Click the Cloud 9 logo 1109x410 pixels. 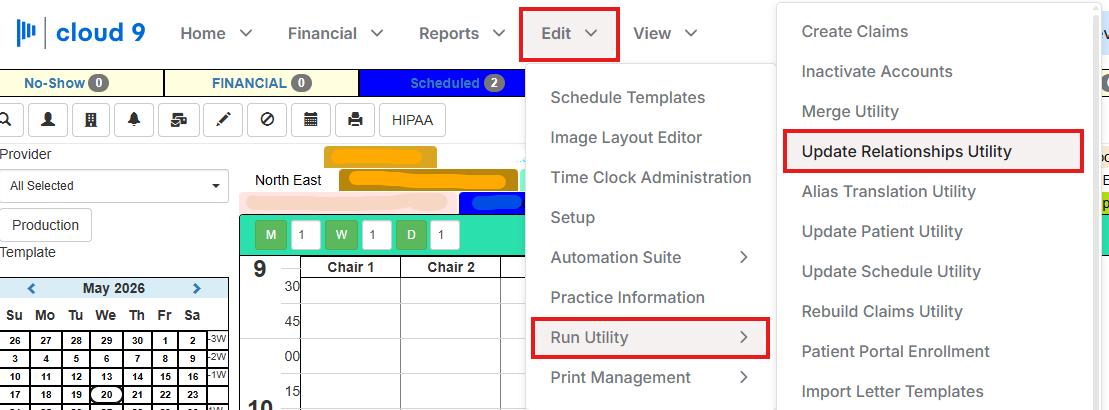(81, 33)
